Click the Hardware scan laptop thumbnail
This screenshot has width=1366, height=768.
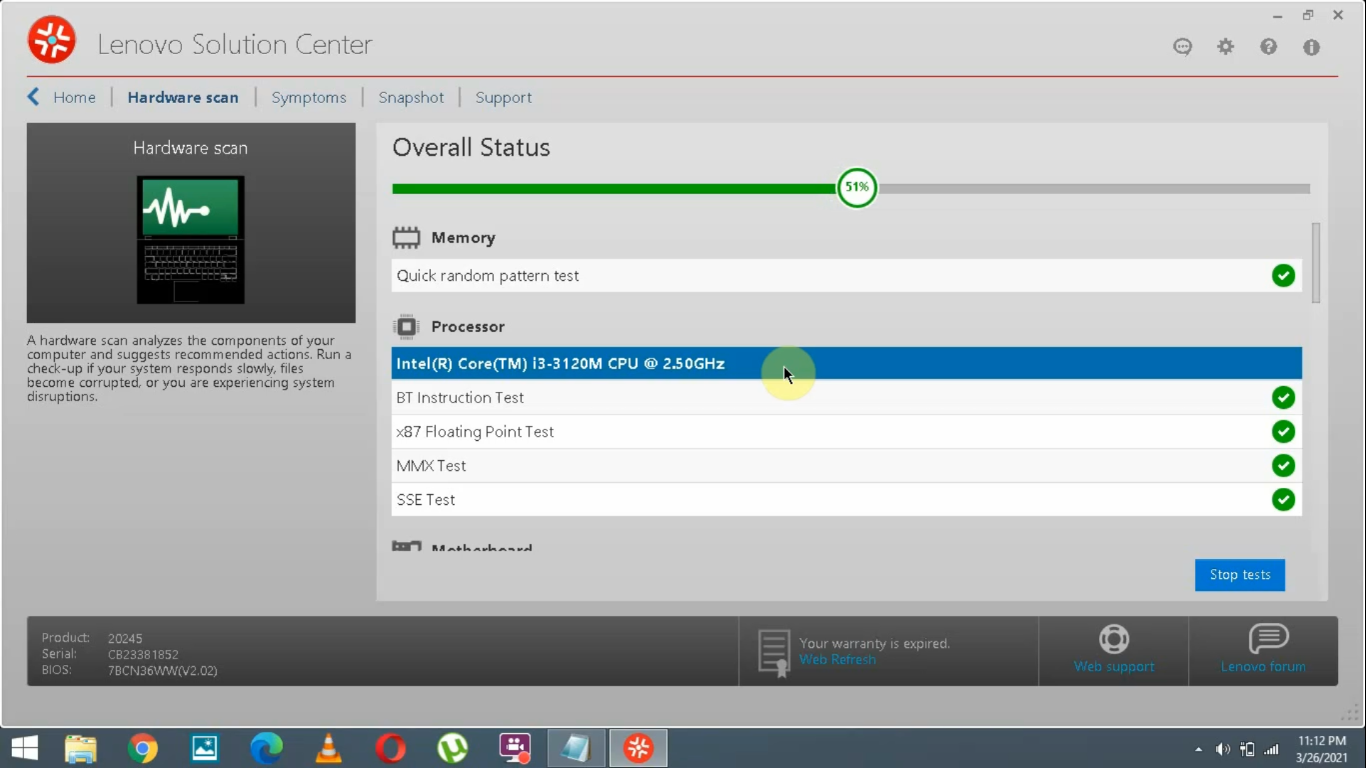click(x=191, y=240)
